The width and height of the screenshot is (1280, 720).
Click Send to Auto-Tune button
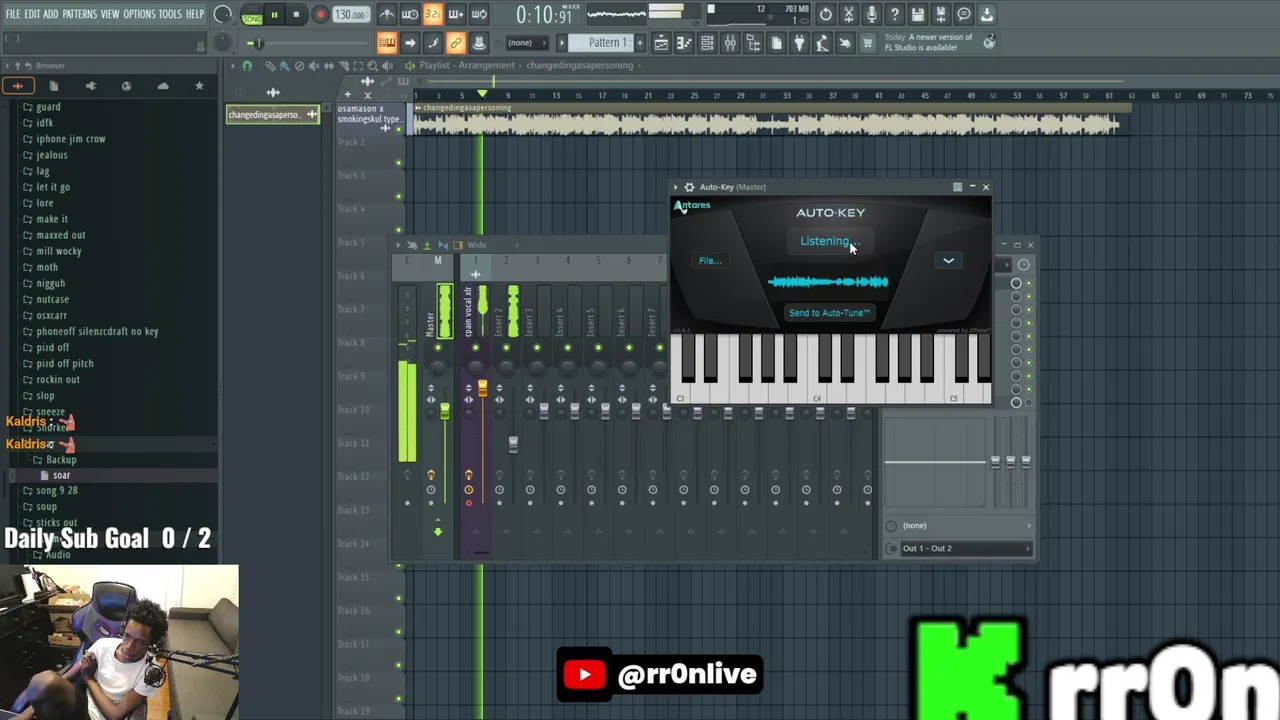coord(829,313)
